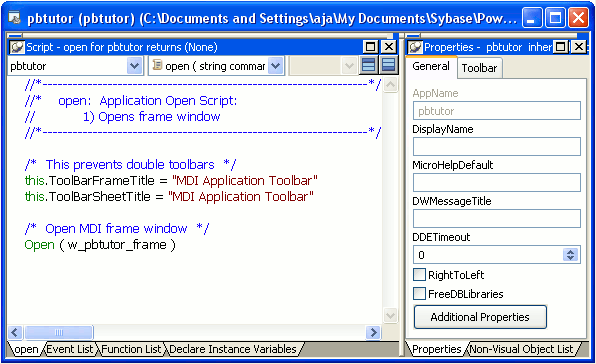Click the script vertical scrollbar up arrow

(390, 84)
